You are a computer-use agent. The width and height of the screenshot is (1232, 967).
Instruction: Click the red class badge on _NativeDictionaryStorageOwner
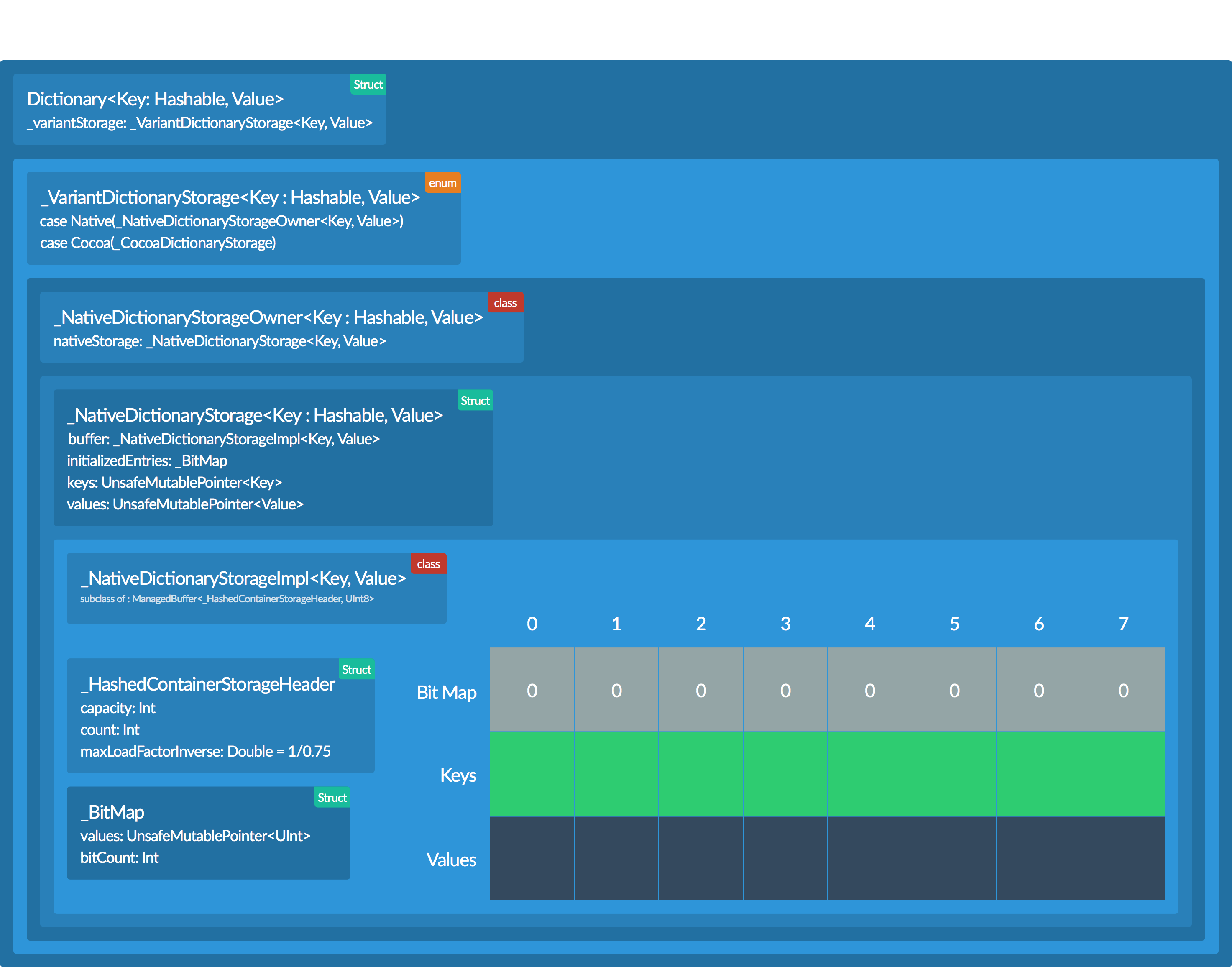click(505, 303)
